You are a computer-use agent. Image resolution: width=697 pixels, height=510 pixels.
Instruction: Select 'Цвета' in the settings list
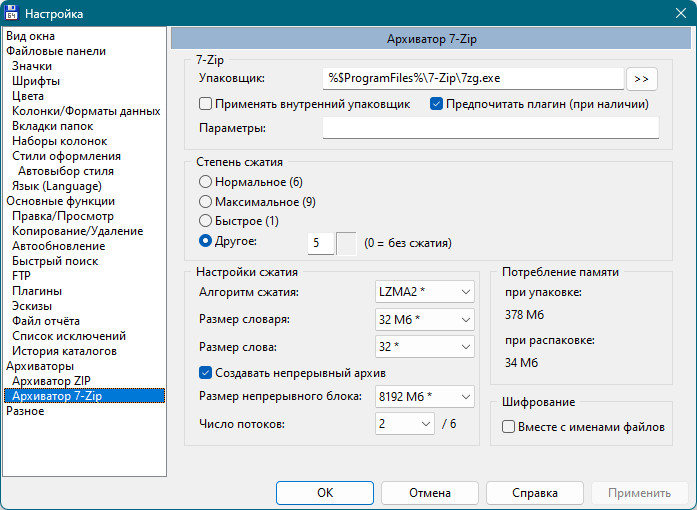pos(28,96)
